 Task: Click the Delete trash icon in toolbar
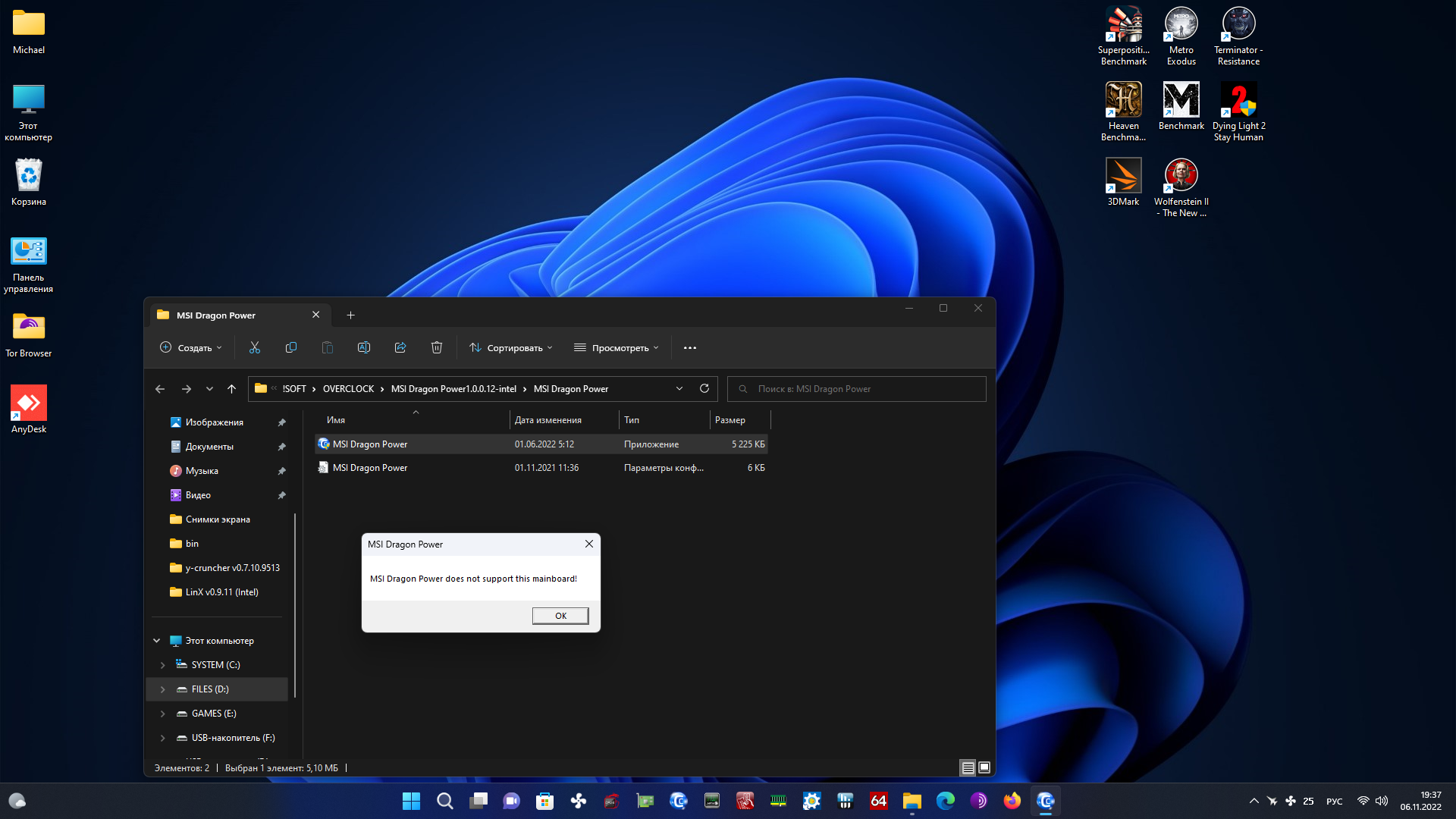pos(437,347)
